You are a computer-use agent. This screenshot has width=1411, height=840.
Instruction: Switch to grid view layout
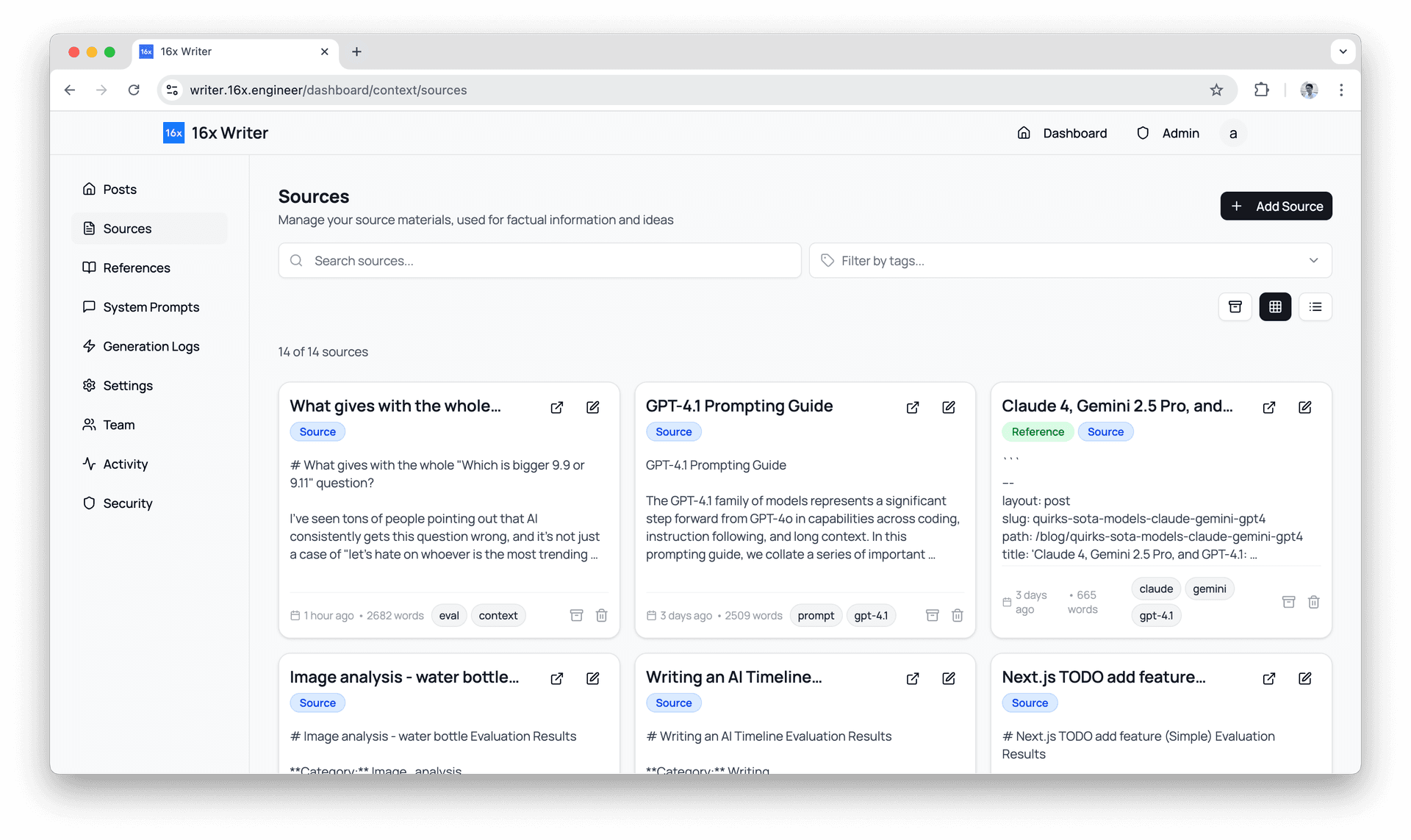tap(1275, 307)
